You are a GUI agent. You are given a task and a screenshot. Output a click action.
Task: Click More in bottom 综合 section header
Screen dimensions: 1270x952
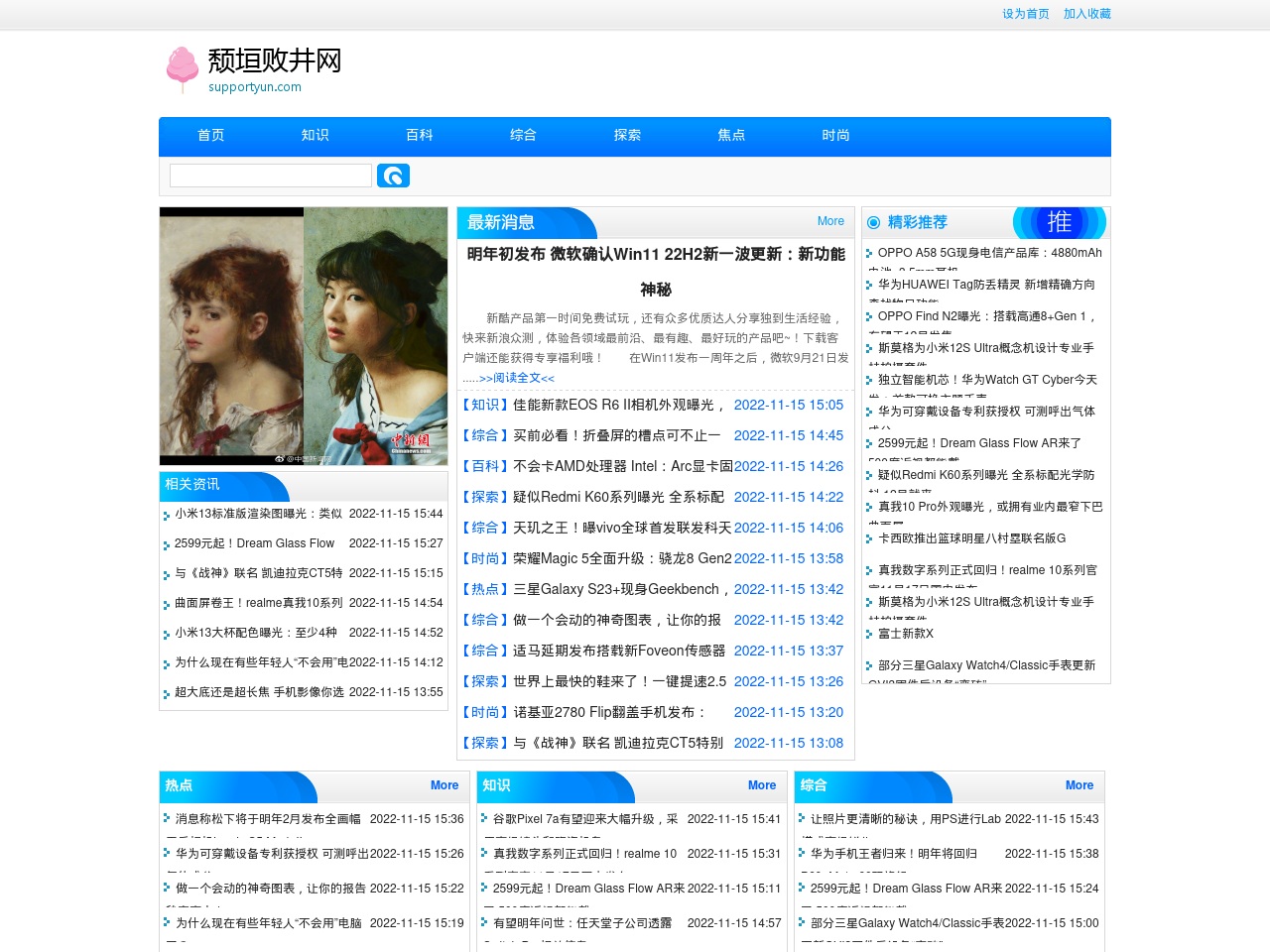pos(1079,785)
